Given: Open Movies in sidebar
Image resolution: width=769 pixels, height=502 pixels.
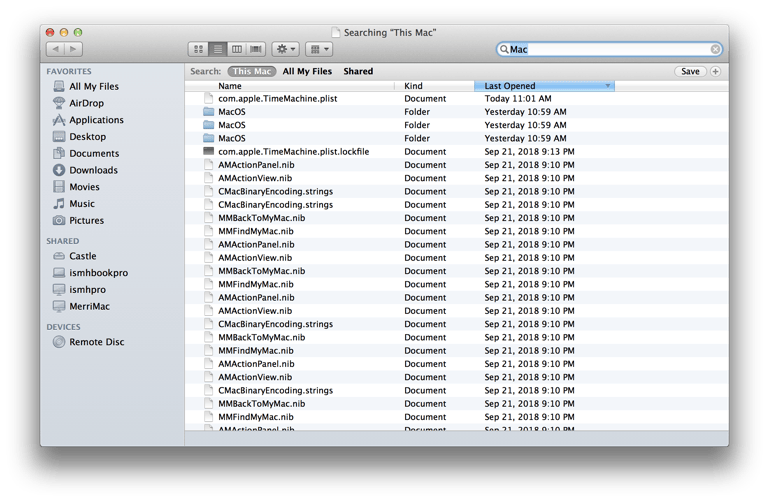Looking at the screenshot, I should (x=76, y=187).
